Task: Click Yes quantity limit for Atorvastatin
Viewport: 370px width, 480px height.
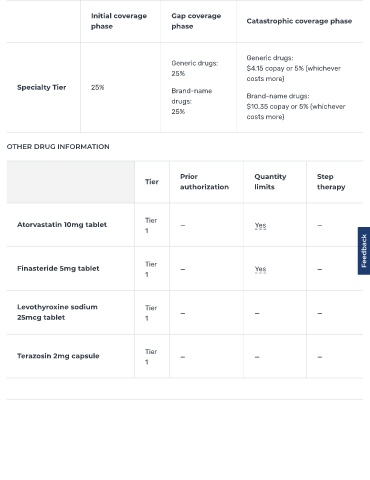Action: pos(260,226)
